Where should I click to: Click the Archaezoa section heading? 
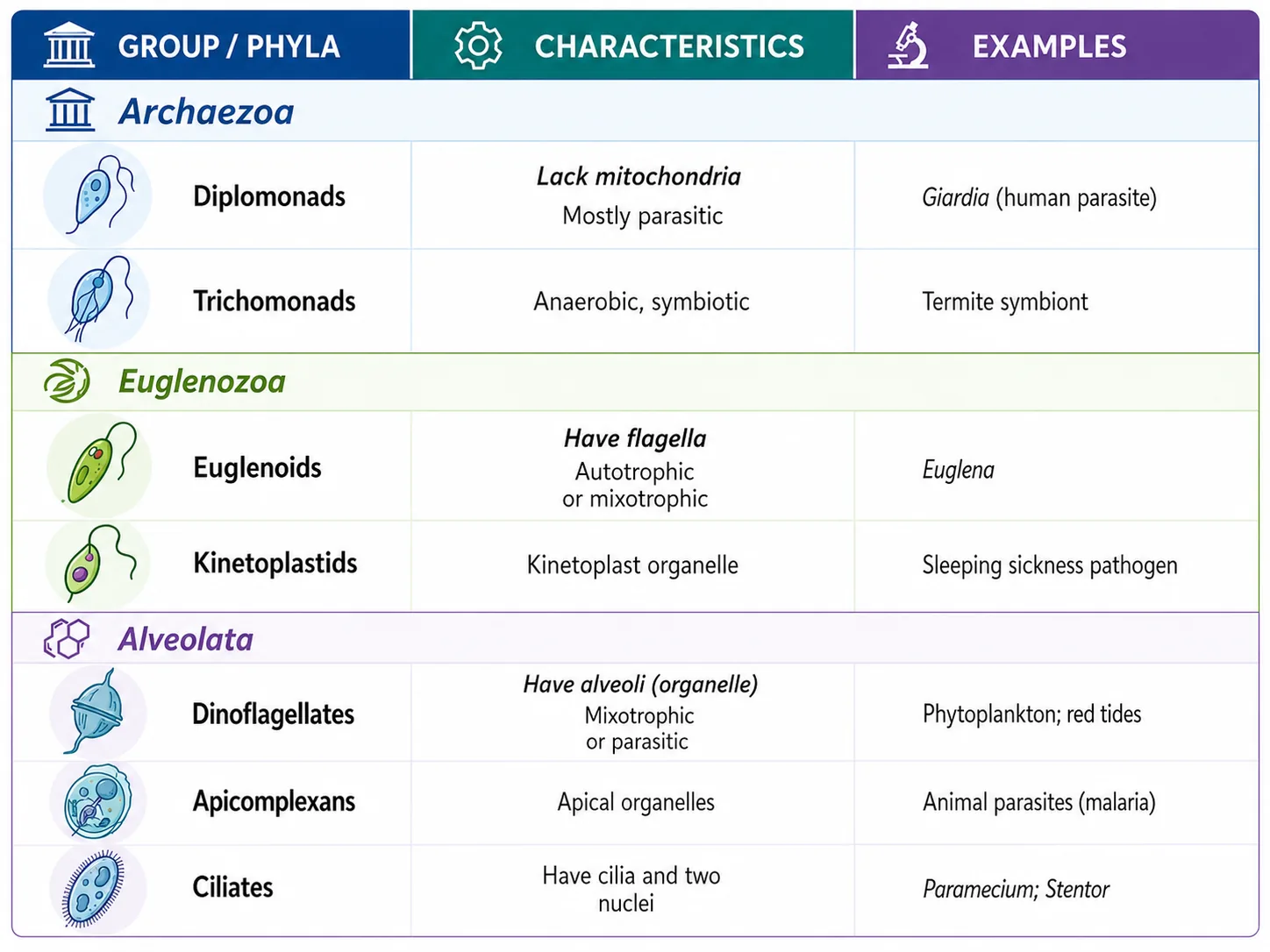click(x=206, y=111)
